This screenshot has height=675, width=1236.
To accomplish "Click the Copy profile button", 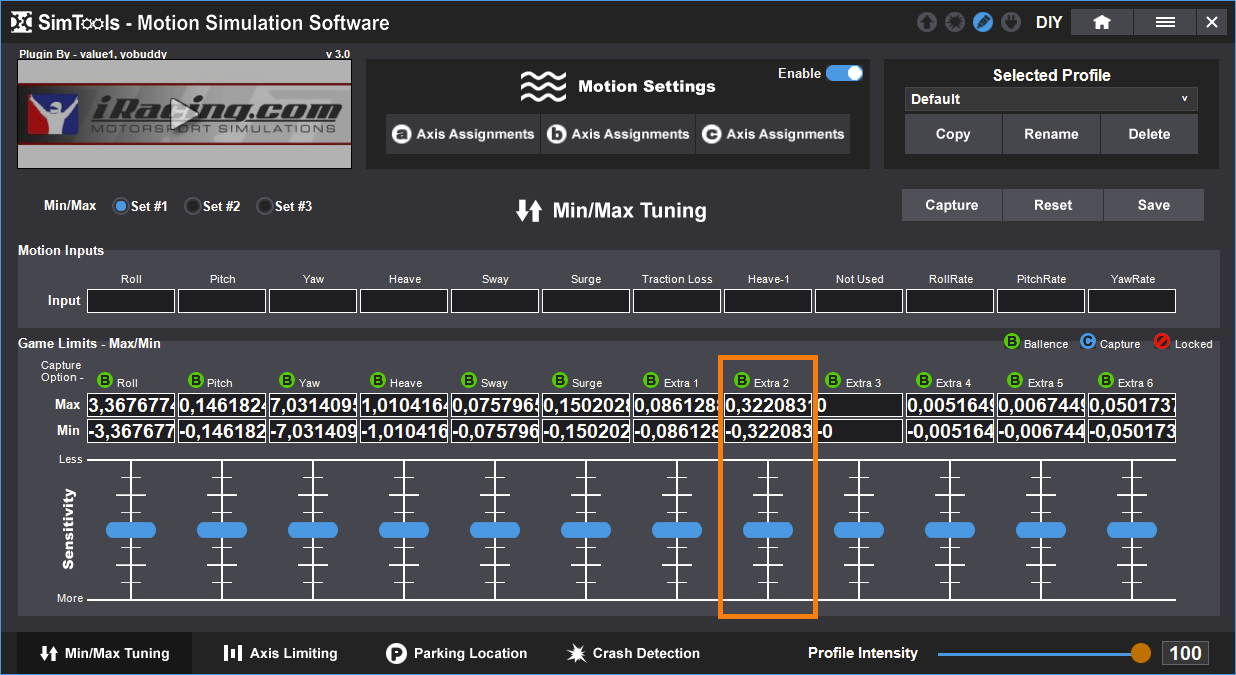I will click(953, 134).
